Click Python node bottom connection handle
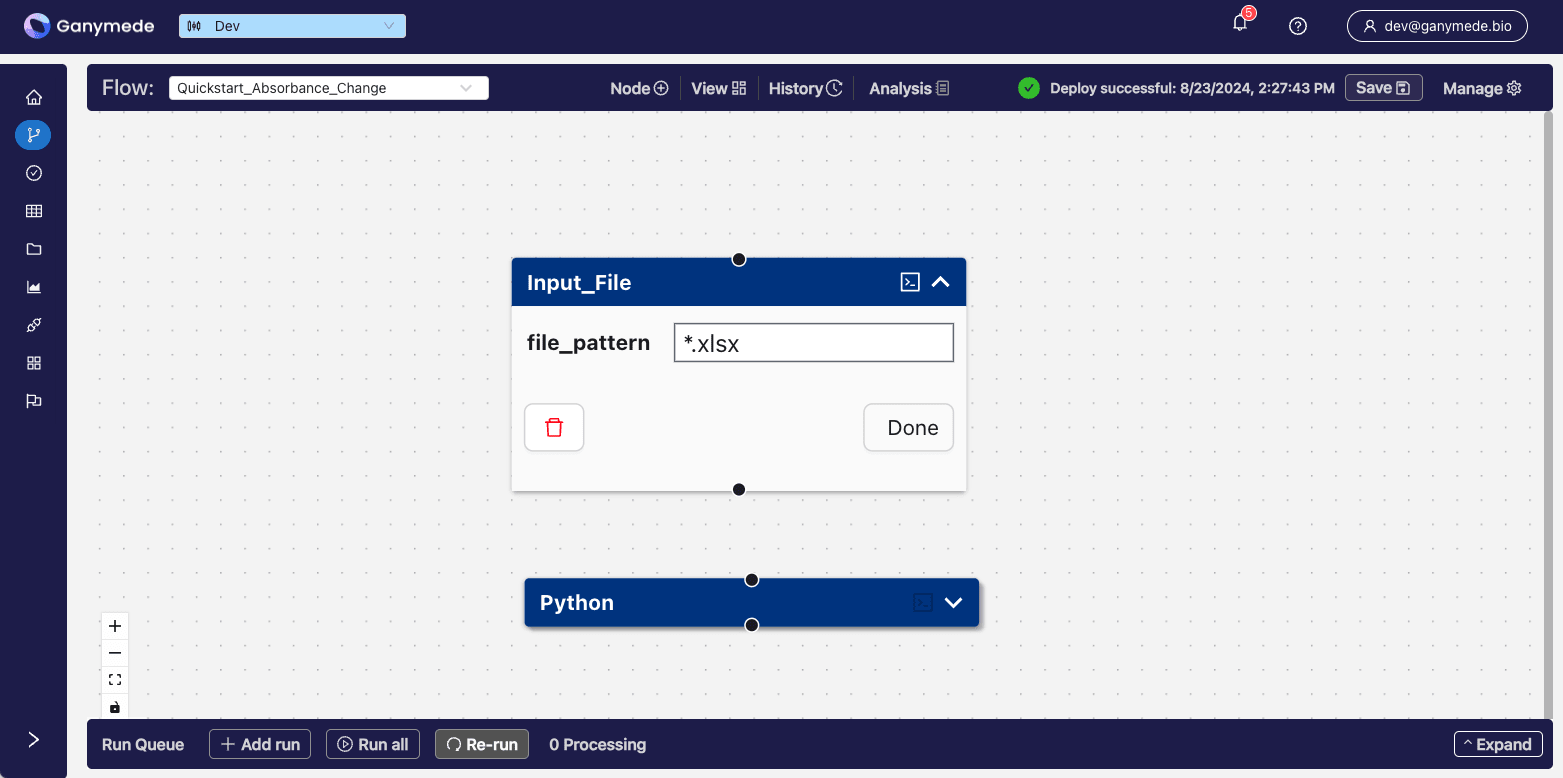1563x778 pixels. click(x=752, y=625)
